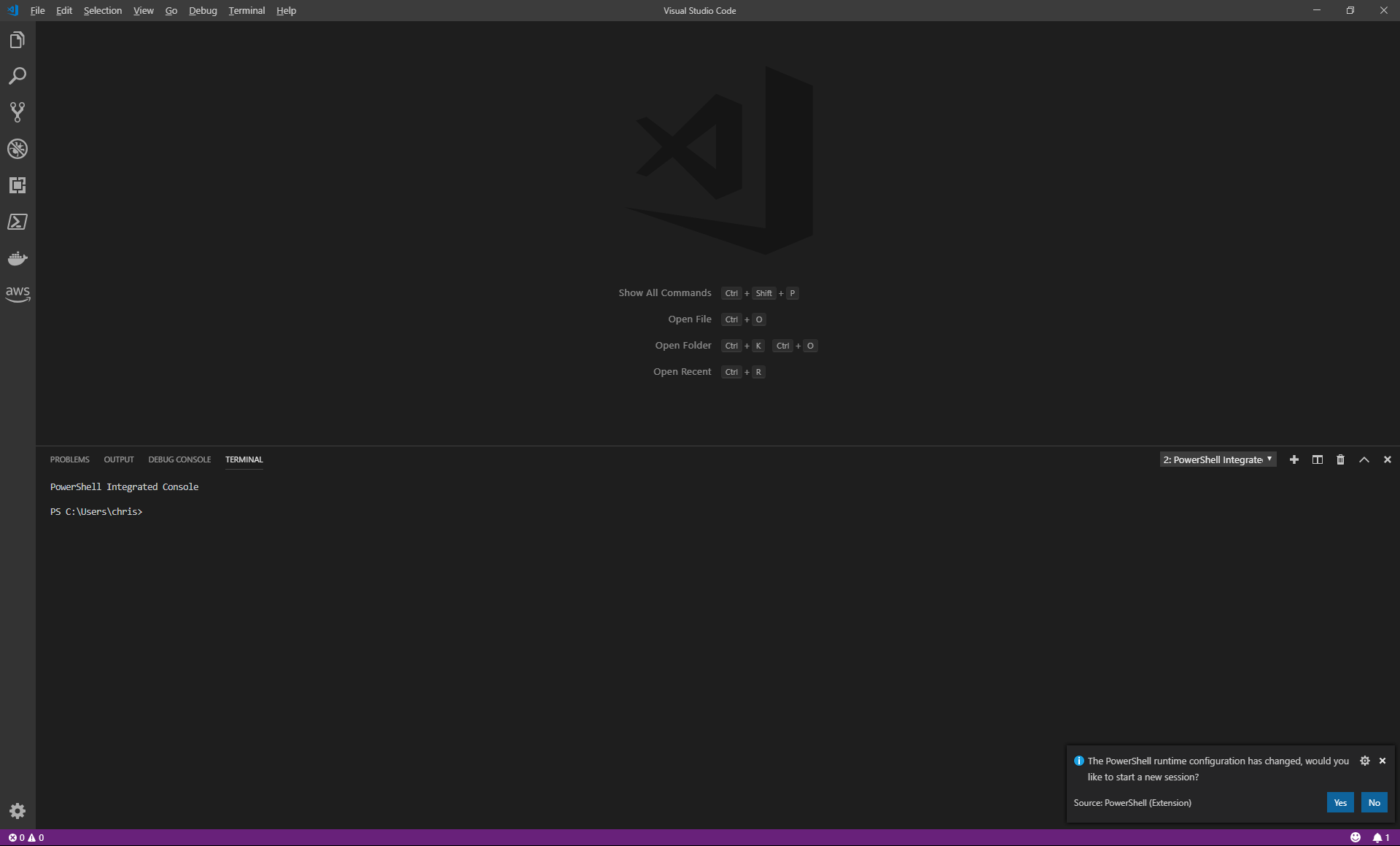This screenshot has width=1400, height=846.
Task: Split the terminal pane
Action: [x=1317, y=459]
